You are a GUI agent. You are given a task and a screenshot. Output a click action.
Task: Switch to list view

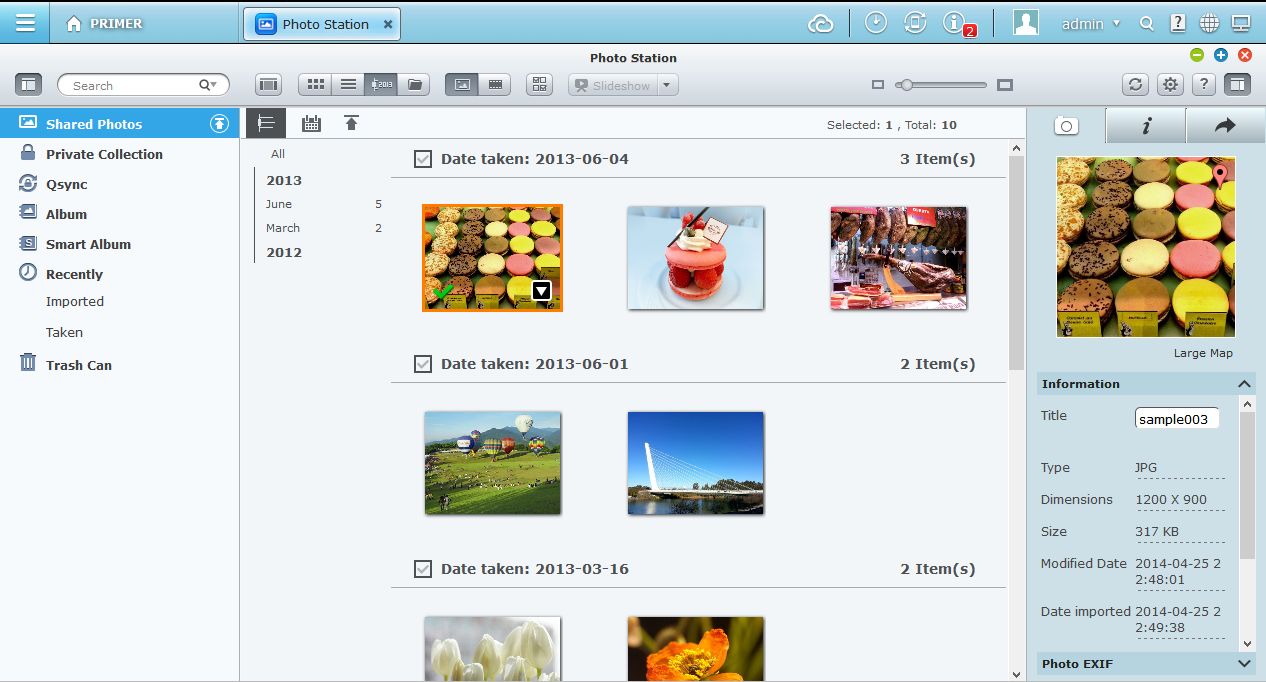[x=348, y=85]
